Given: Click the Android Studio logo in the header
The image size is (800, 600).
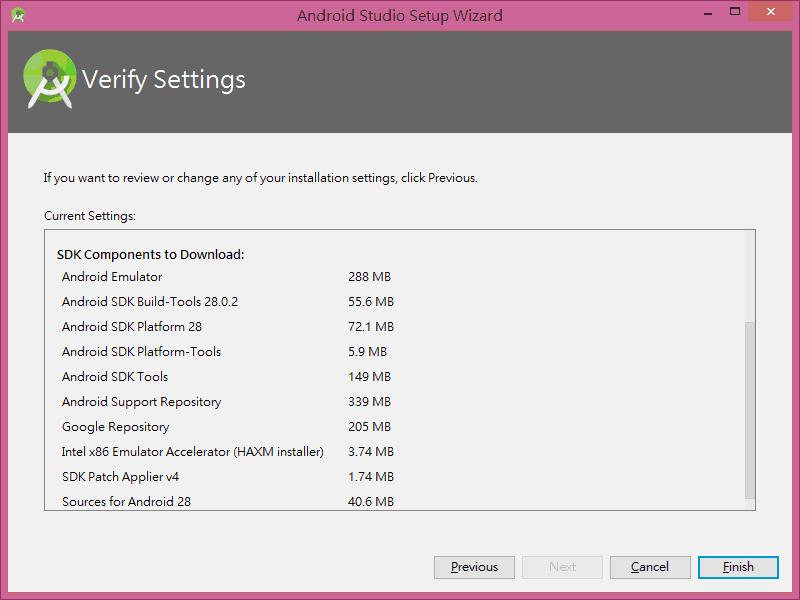Looking at the screenshot, I should click(x=49, y=79).
